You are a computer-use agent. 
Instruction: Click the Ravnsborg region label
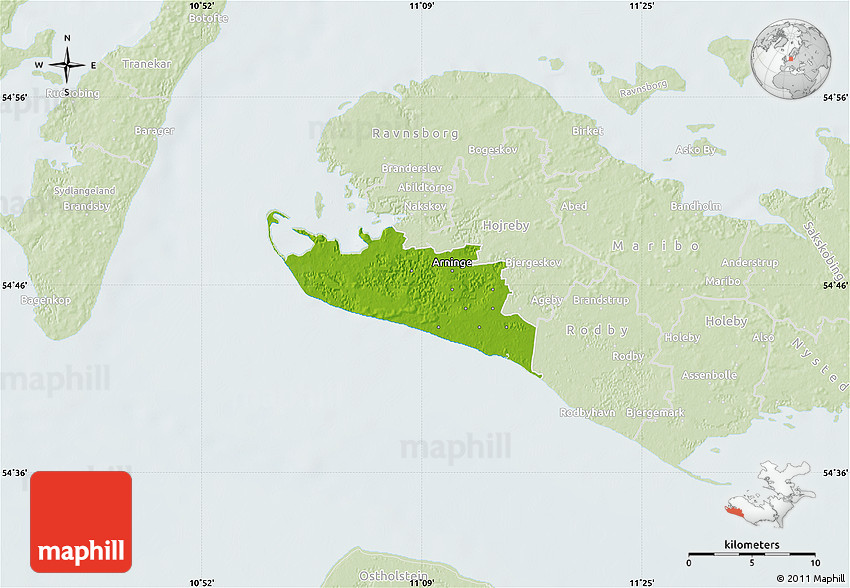(x=414, y=133)
